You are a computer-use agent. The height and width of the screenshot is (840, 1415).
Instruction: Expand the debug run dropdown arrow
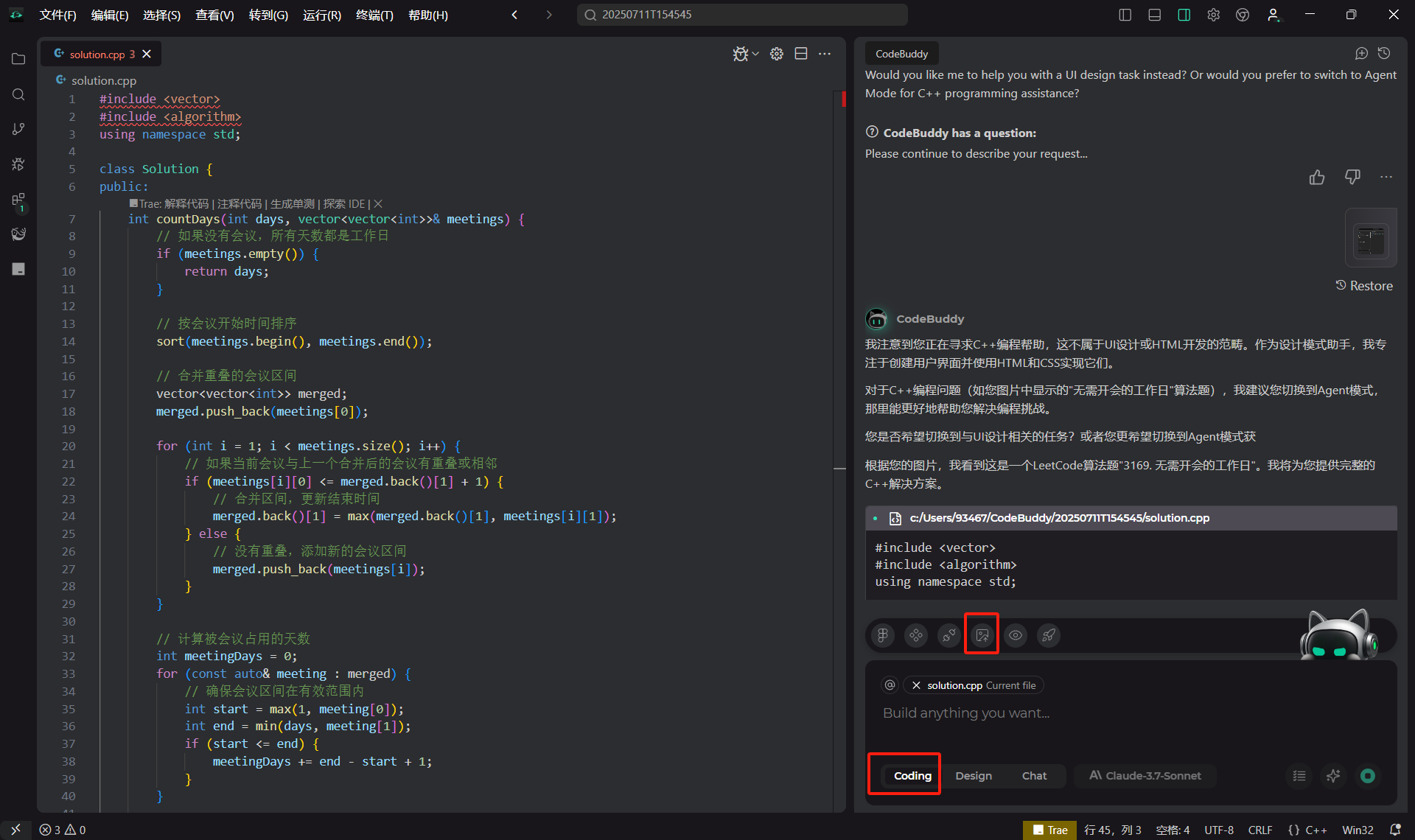tap(755, 54)
